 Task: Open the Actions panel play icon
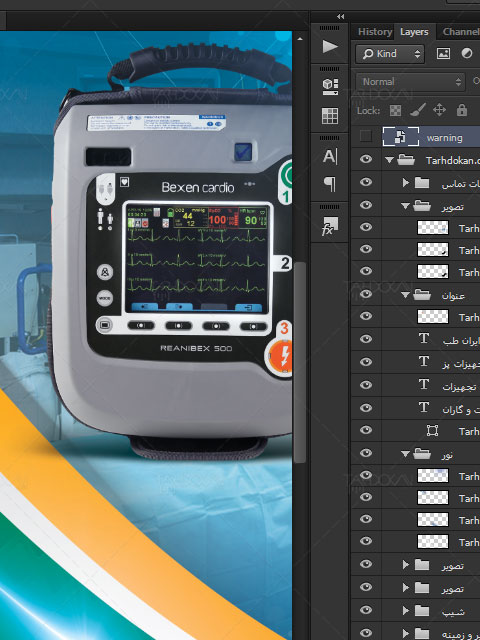pos(330,46)
